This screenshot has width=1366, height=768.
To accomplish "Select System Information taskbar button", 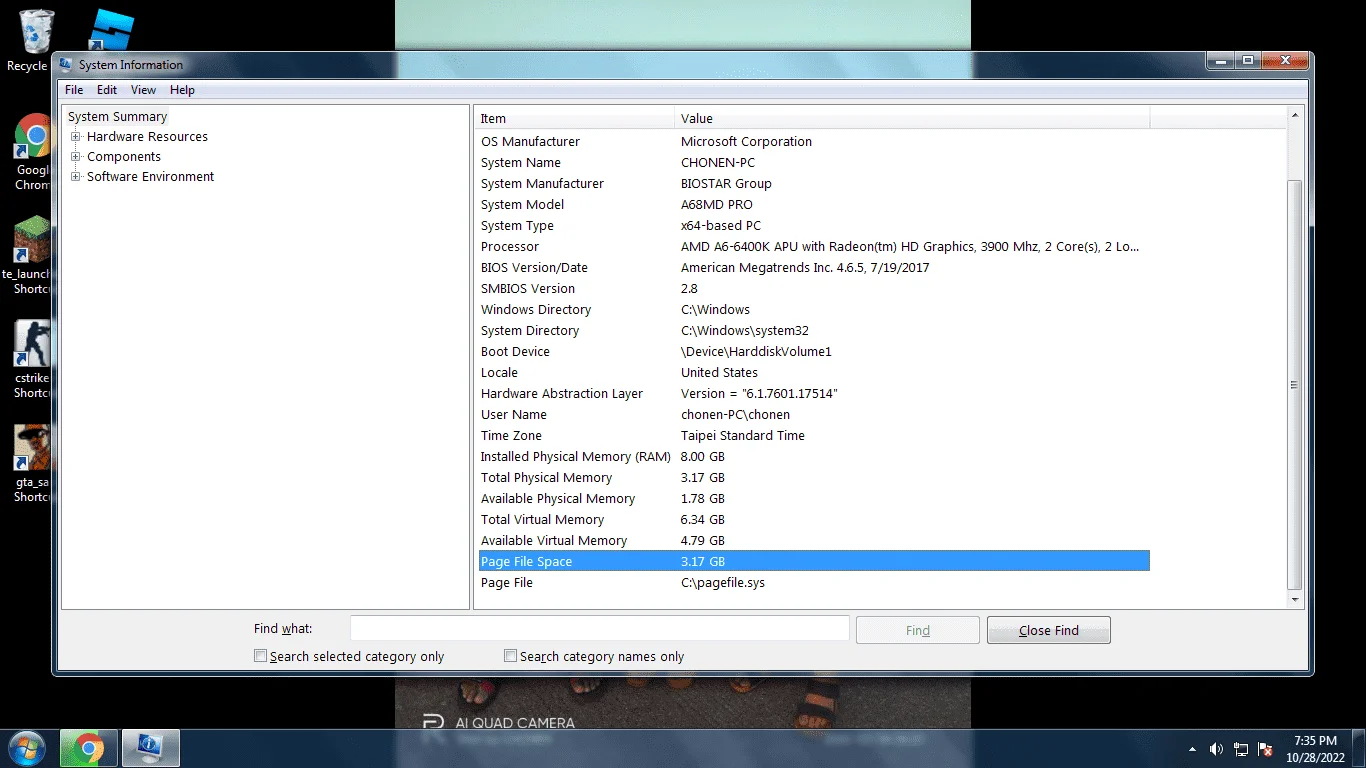I will coord(150,748).
